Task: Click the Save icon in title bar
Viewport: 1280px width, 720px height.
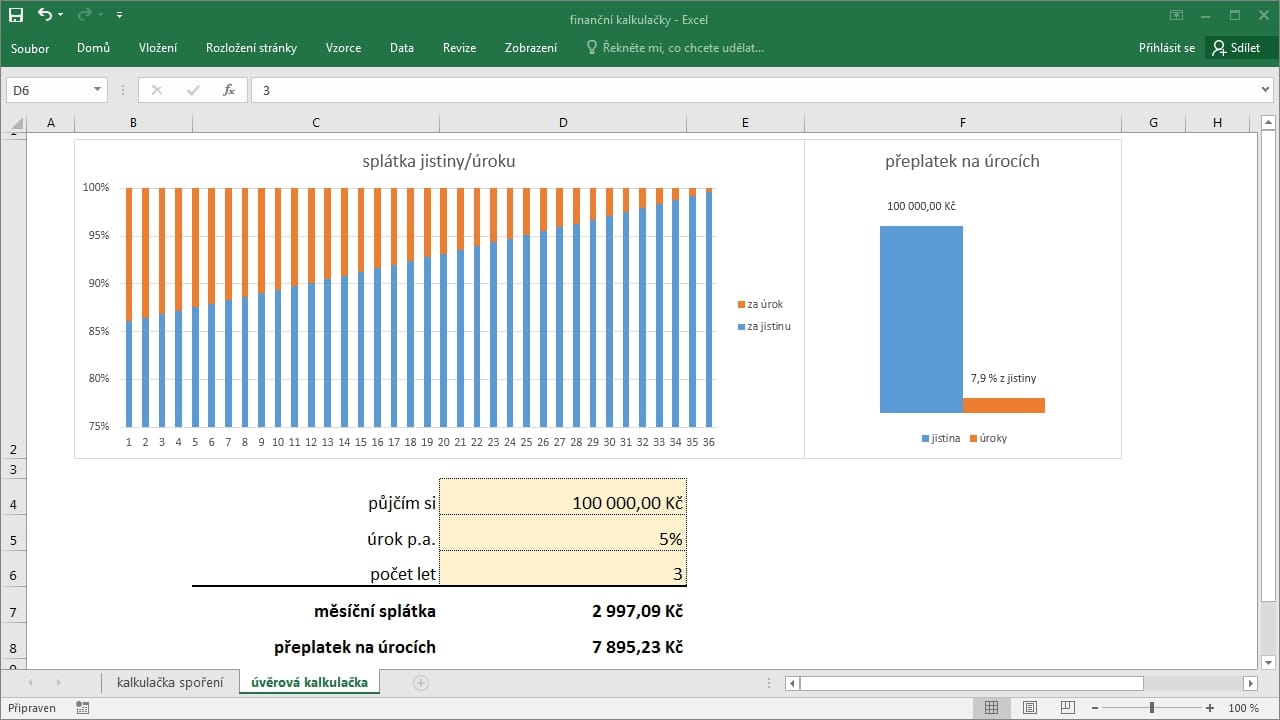Action: (16, 15)
